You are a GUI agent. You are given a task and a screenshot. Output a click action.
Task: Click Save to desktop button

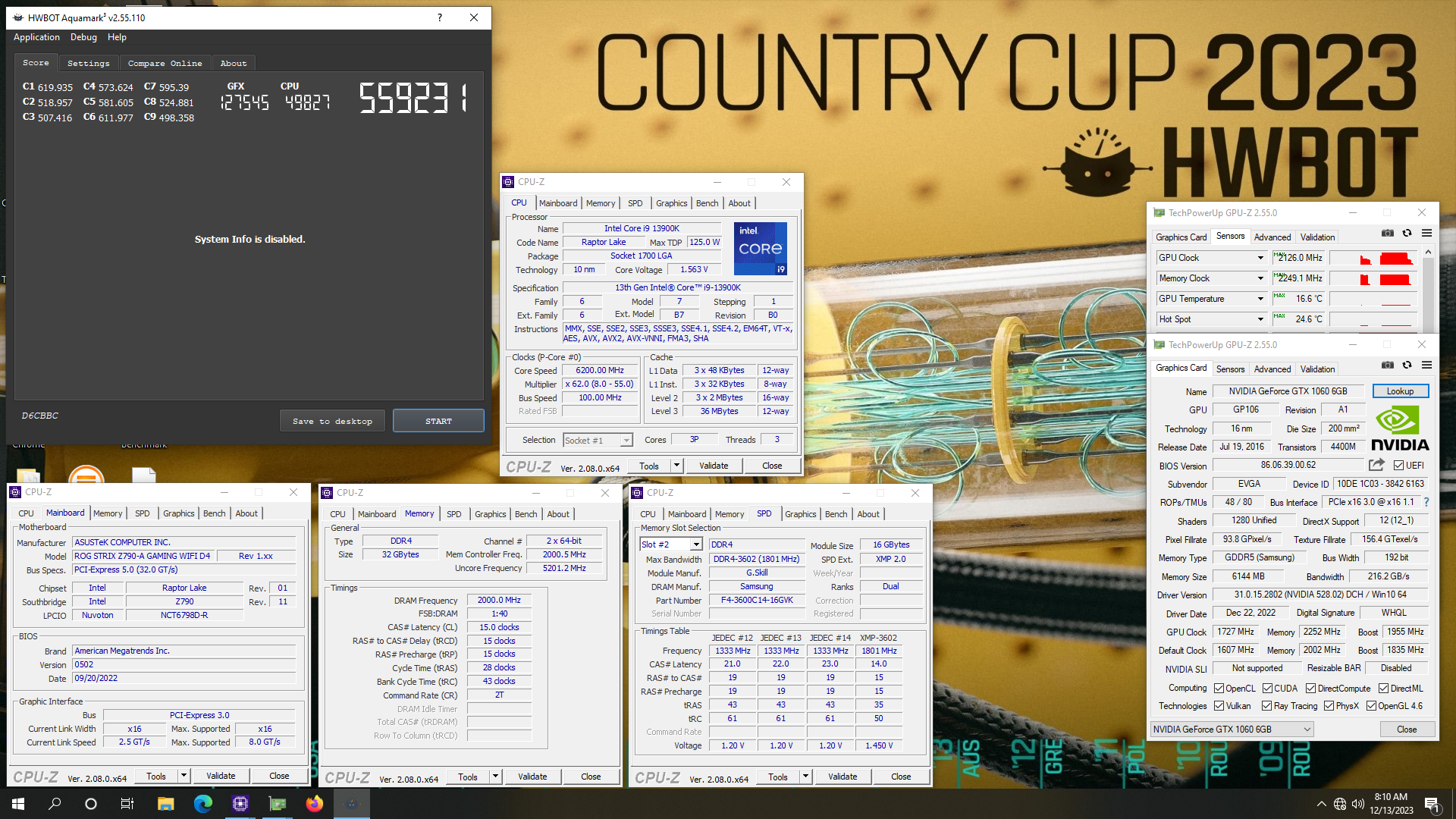[332, 421]
